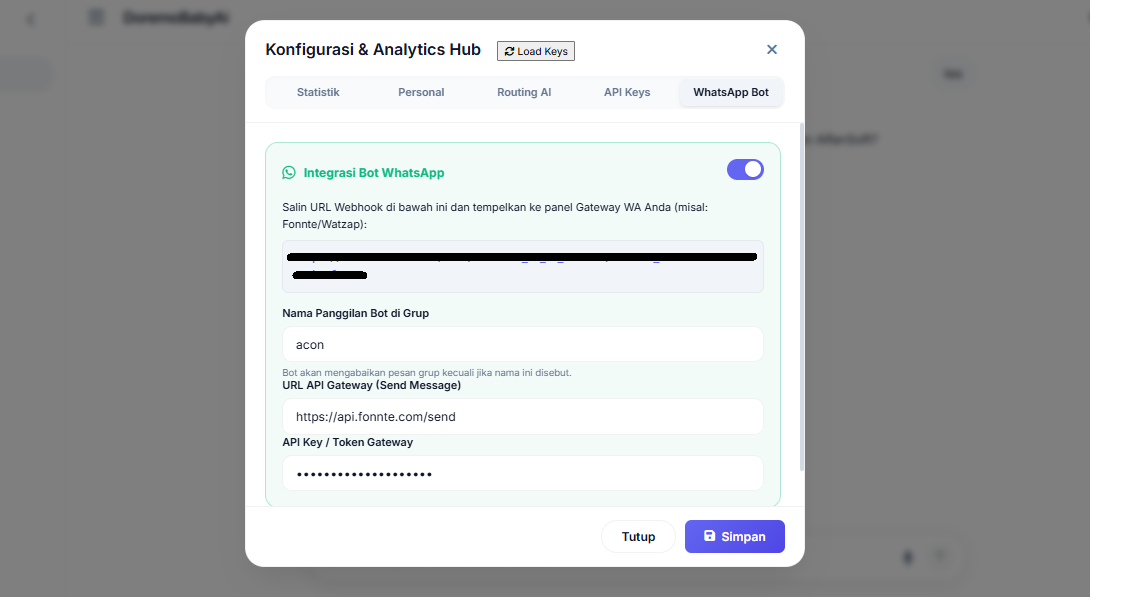Close the Konfigurasi & Analytics Hub dialog
The height and width of the screenshot is (616, 1128).
point(772,50)
